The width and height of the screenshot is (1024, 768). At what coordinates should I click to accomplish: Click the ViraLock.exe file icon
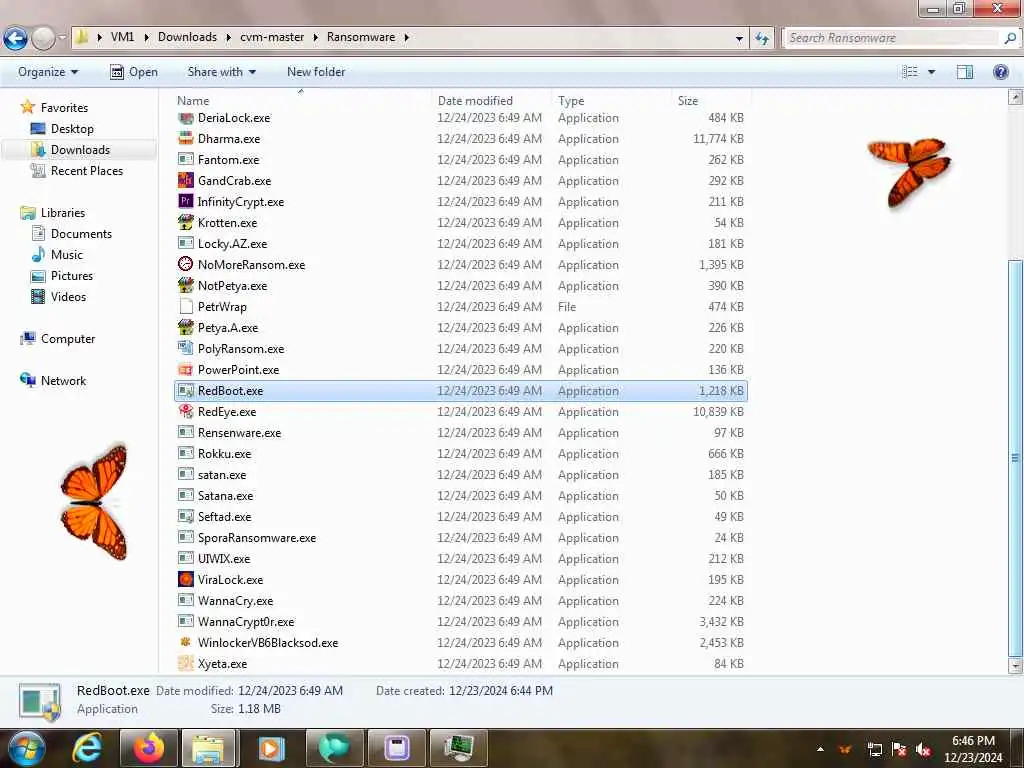click(x=186, y=579)
